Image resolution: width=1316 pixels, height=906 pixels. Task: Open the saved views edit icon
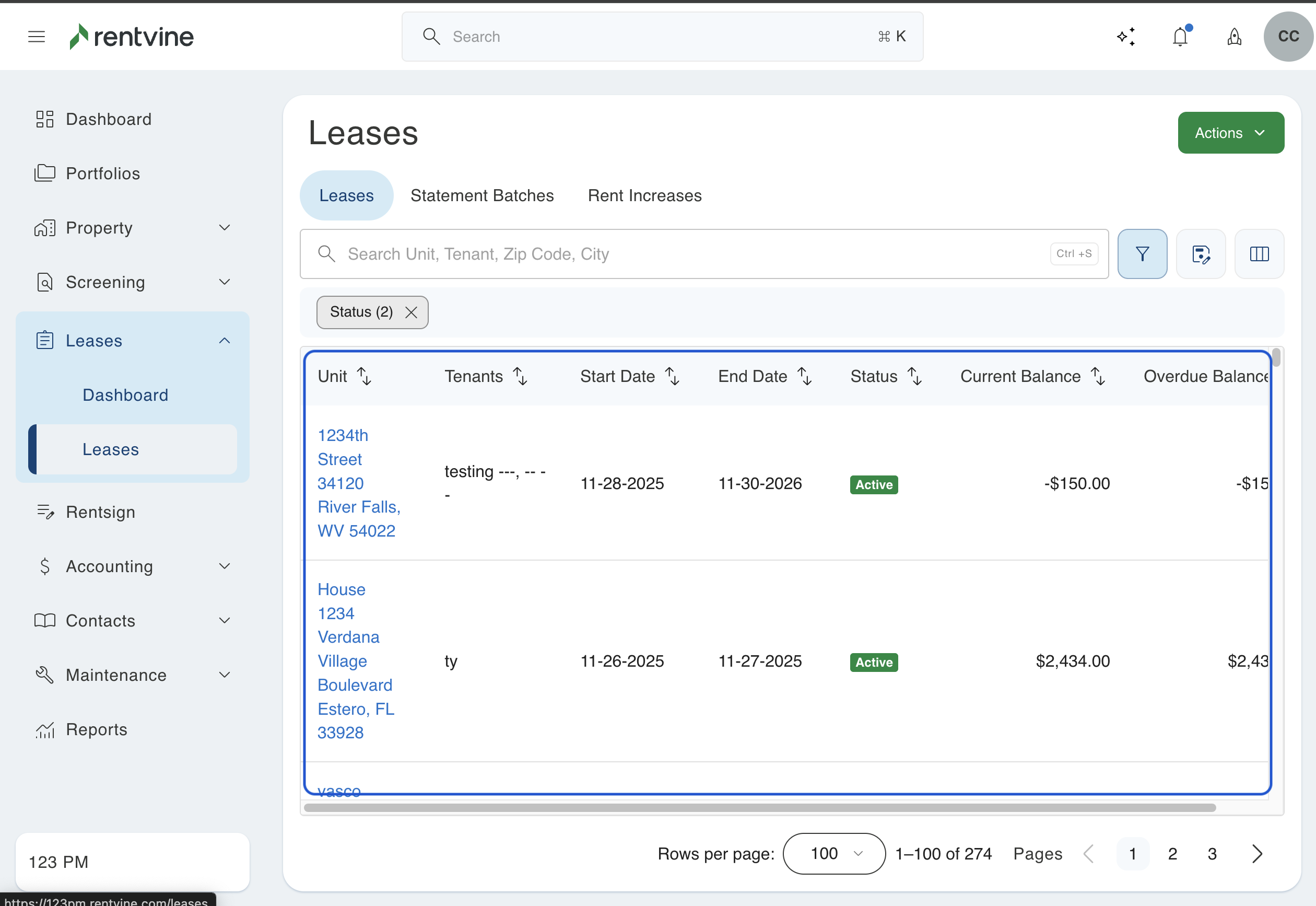[1201, 254]
